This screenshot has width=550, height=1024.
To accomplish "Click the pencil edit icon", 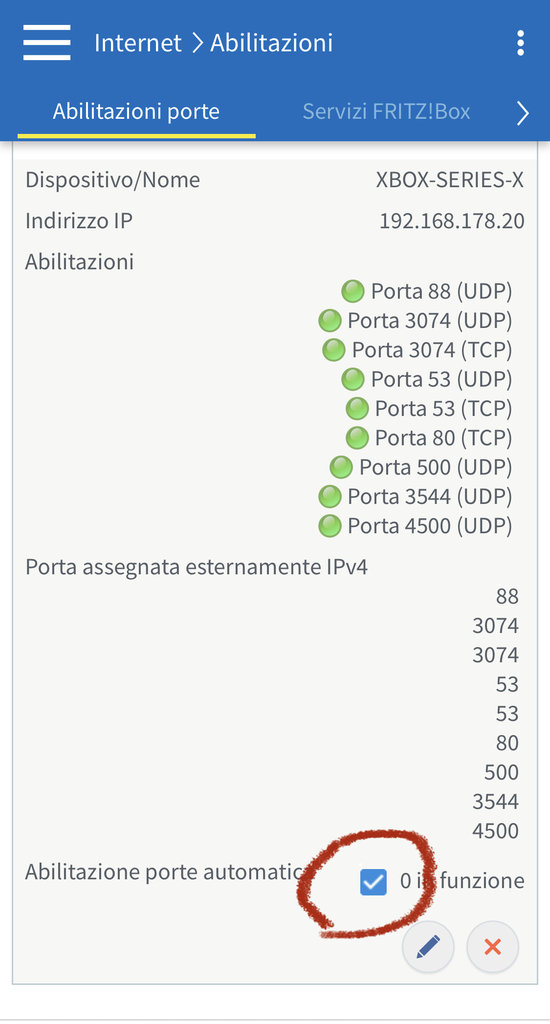I will coord(428,947).
